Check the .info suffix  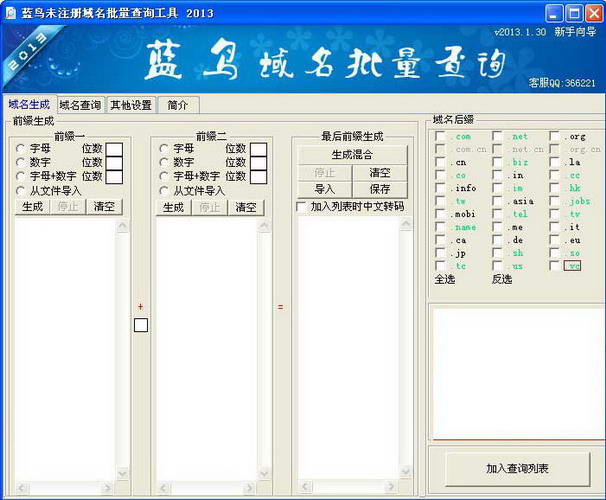coord(440,188)
